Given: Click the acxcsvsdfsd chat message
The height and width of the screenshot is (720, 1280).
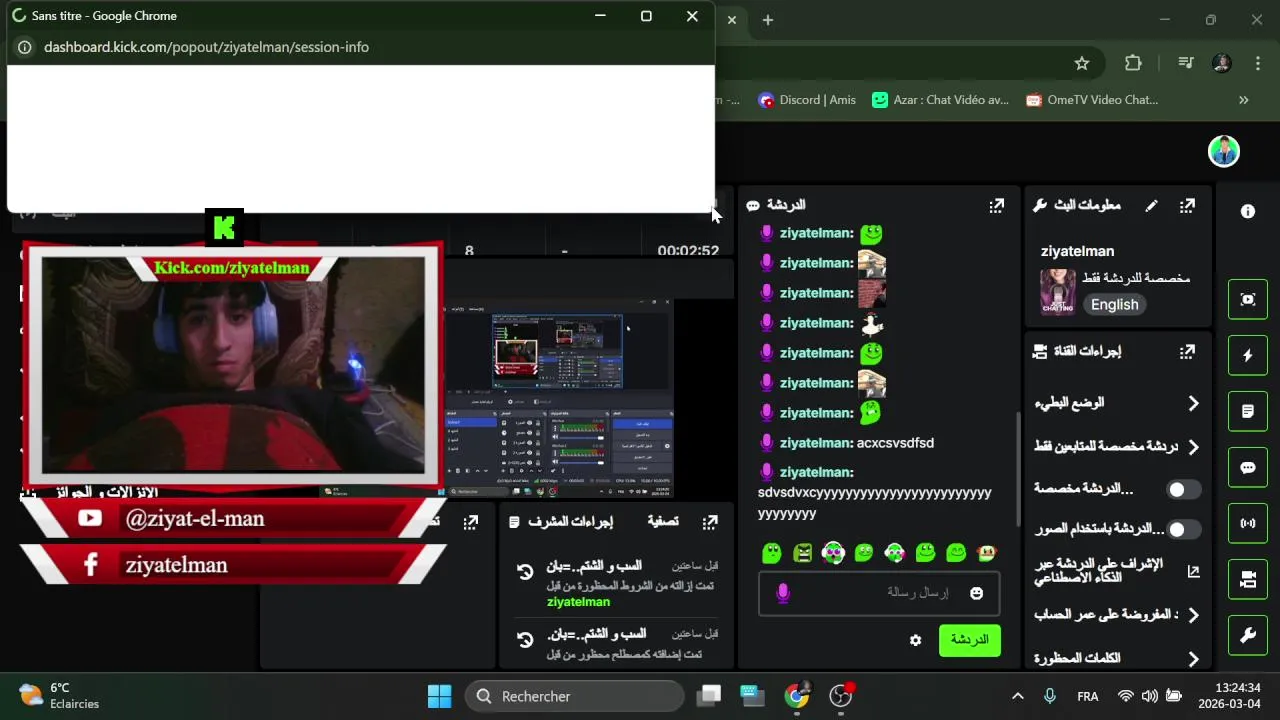Looking at the screenshot, I should pyautogui.click(x=895, y=443).
